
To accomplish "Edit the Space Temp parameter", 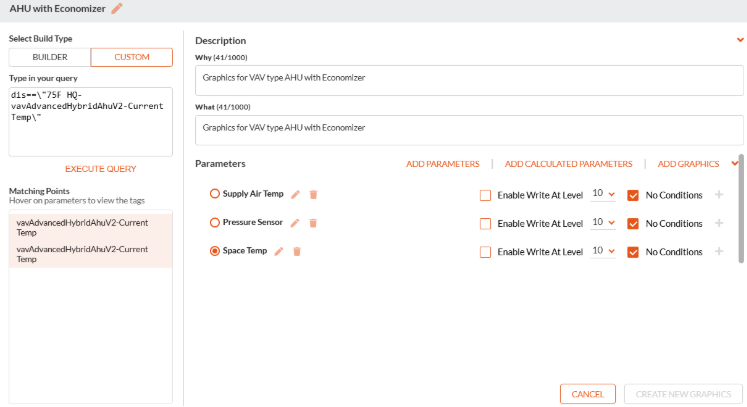I will point(279,251).
